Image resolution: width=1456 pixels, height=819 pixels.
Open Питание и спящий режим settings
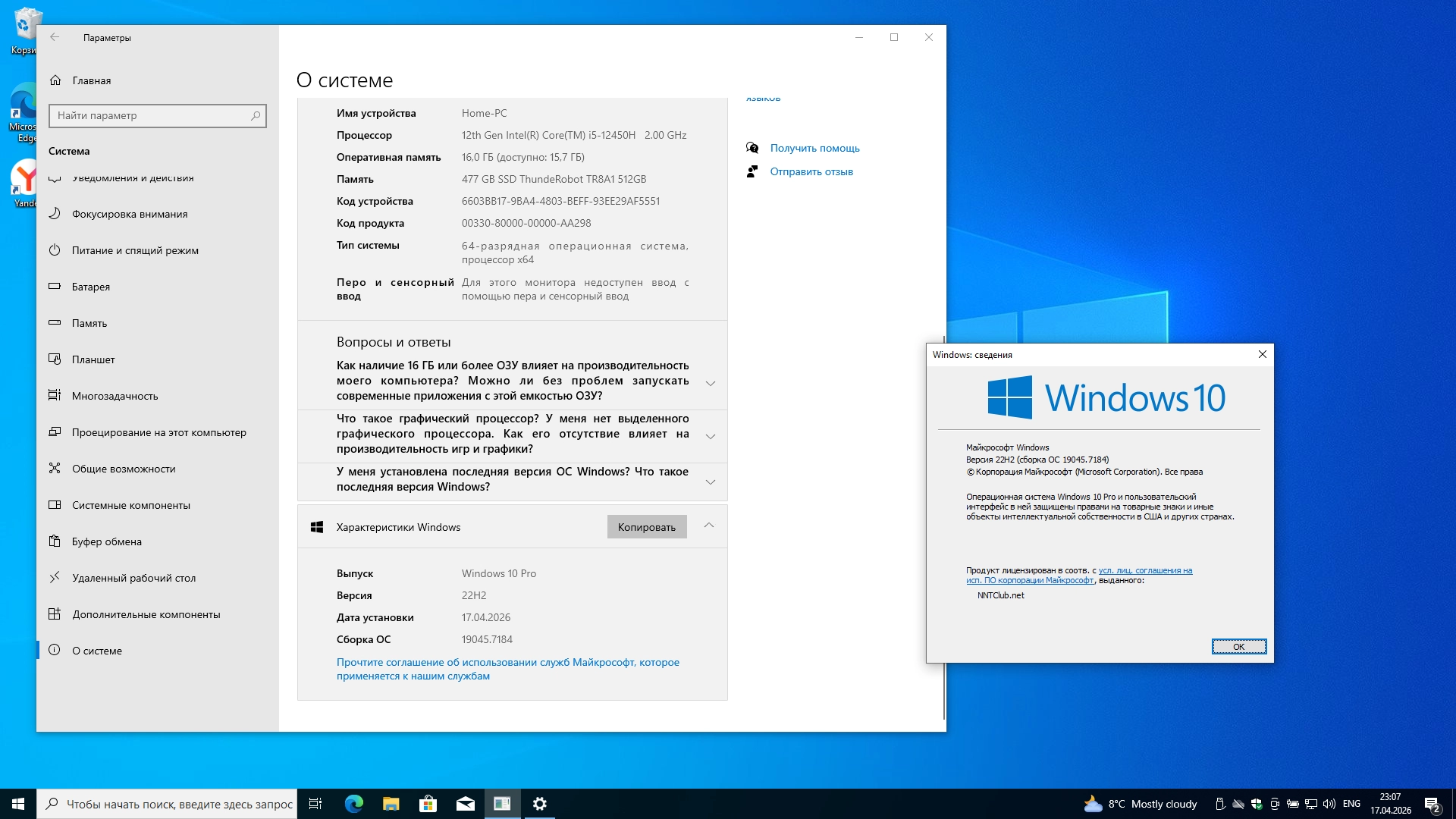135,250
